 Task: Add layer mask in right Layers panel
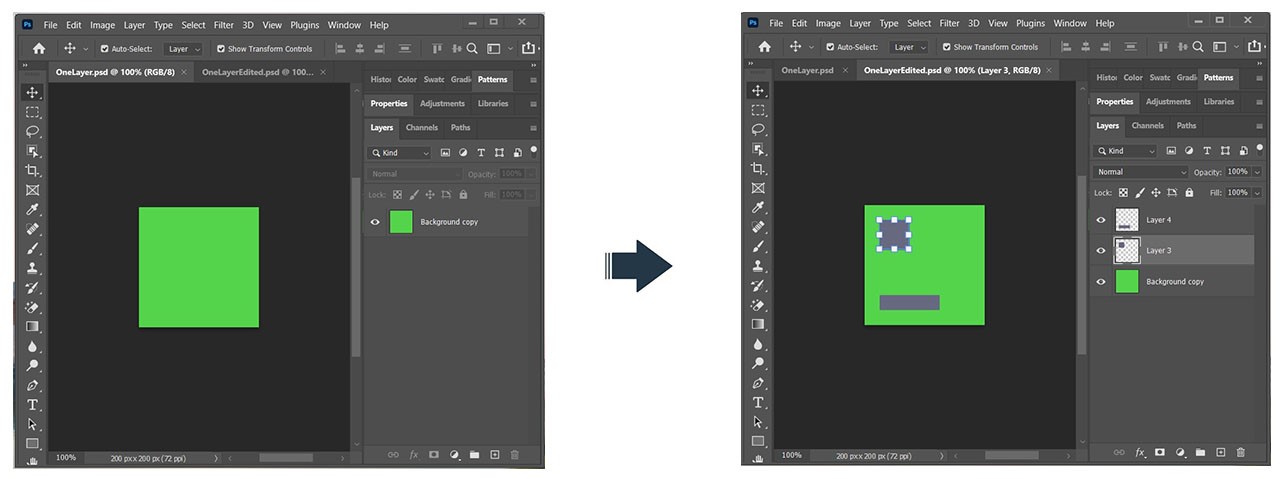pos(1160,453)
